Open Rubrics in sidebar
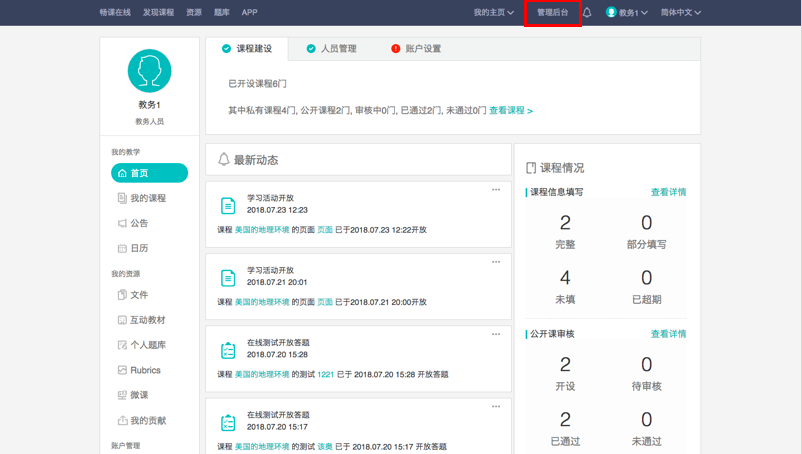 [144, 370]
